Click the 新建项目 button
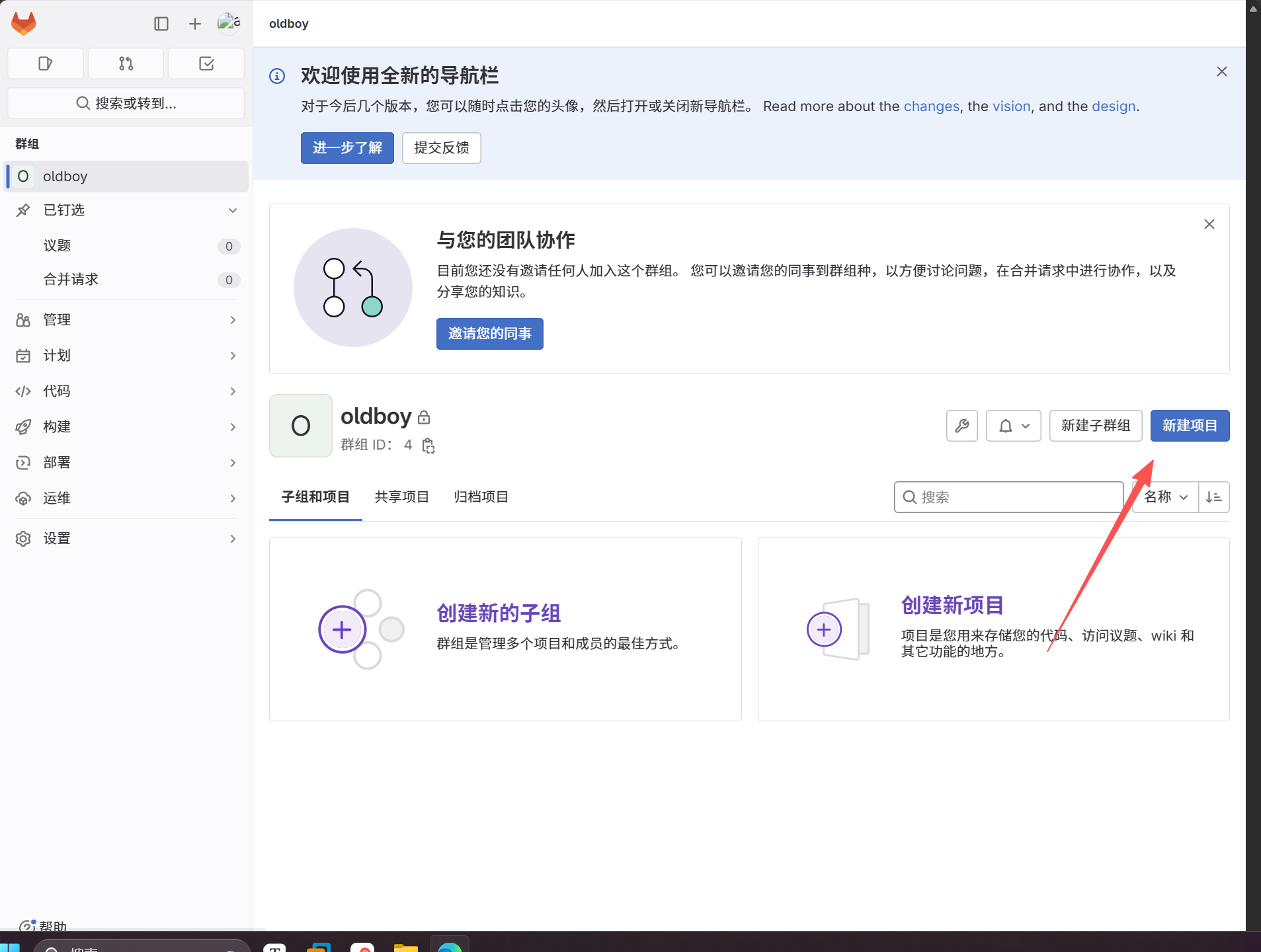The image size is (1261, 952). pos(1190,426)
